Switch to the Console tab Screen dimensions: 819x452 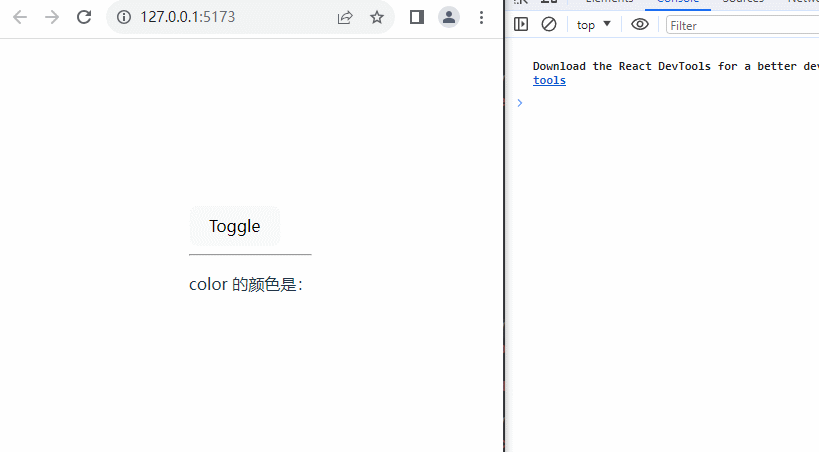pos(677,2)
